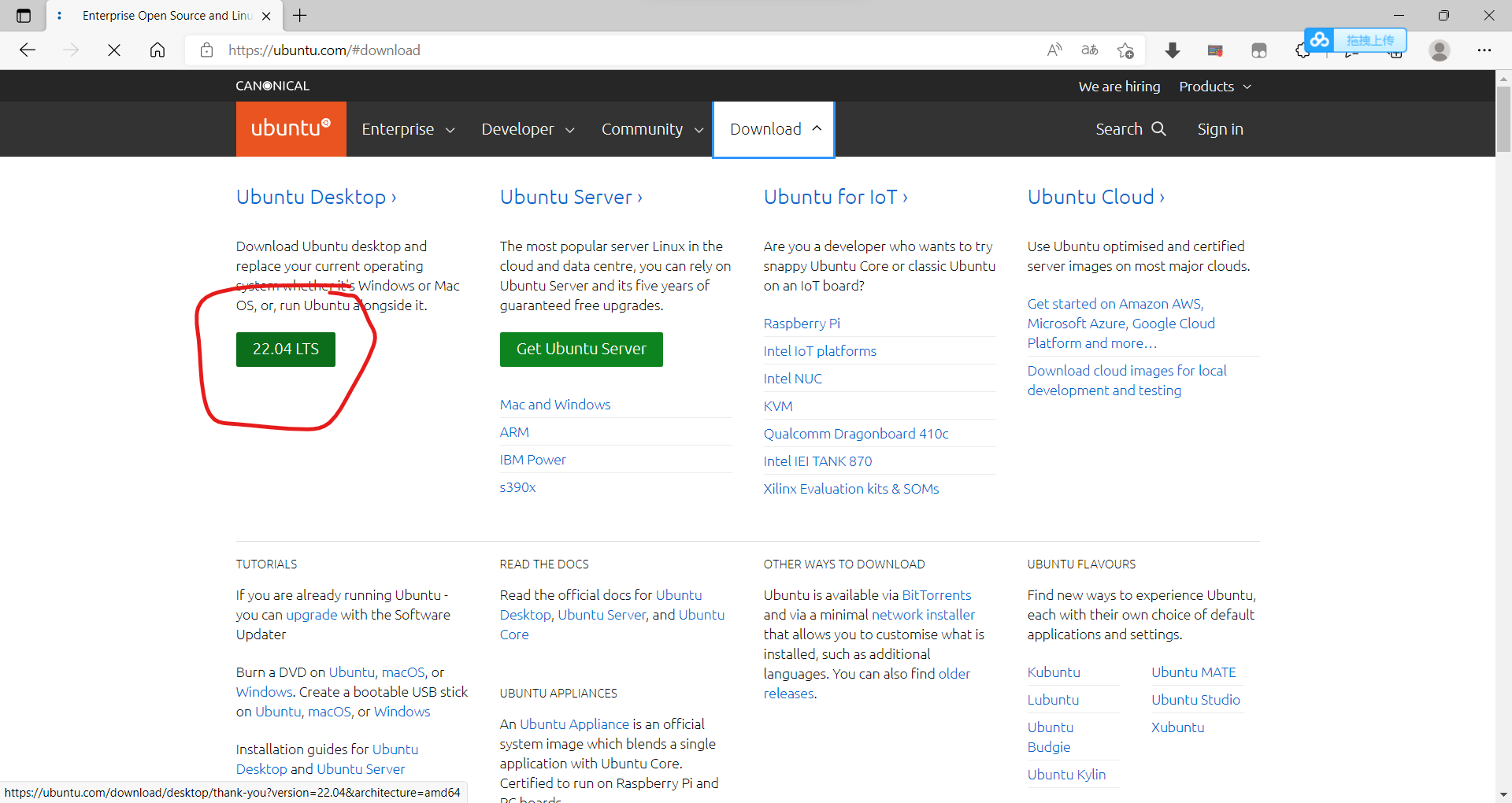Open the Intel NUC link
Screen dimensions: 1512x803
coord(792,379)
